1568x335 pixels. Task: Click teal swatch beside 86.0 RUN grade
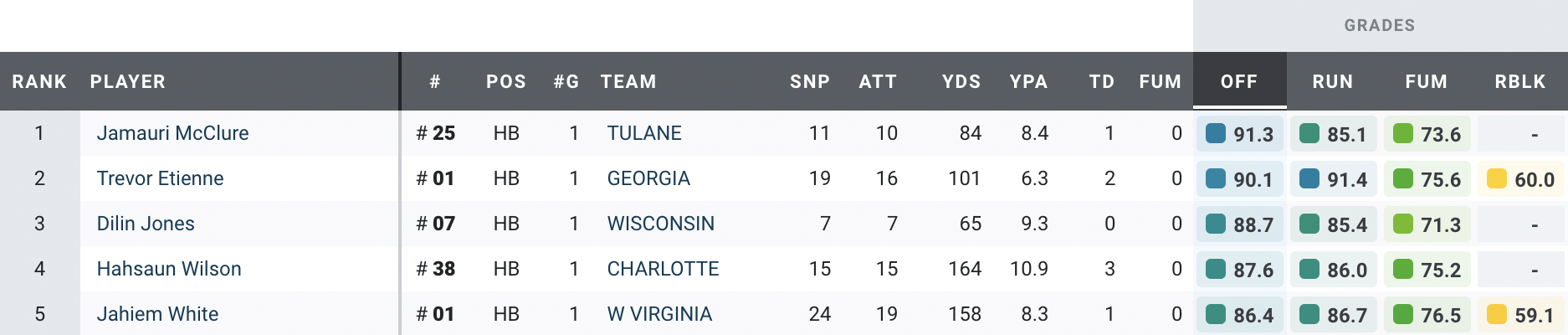point(1309,269)
